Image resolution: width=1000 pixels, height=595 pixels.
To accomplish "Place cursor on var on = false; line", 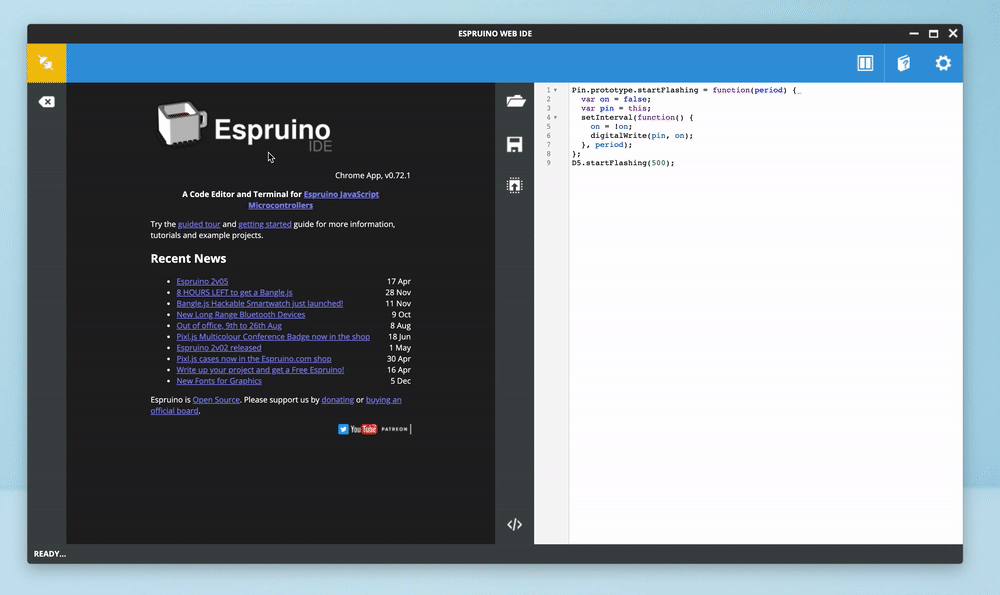I will (x=615, y=99).
